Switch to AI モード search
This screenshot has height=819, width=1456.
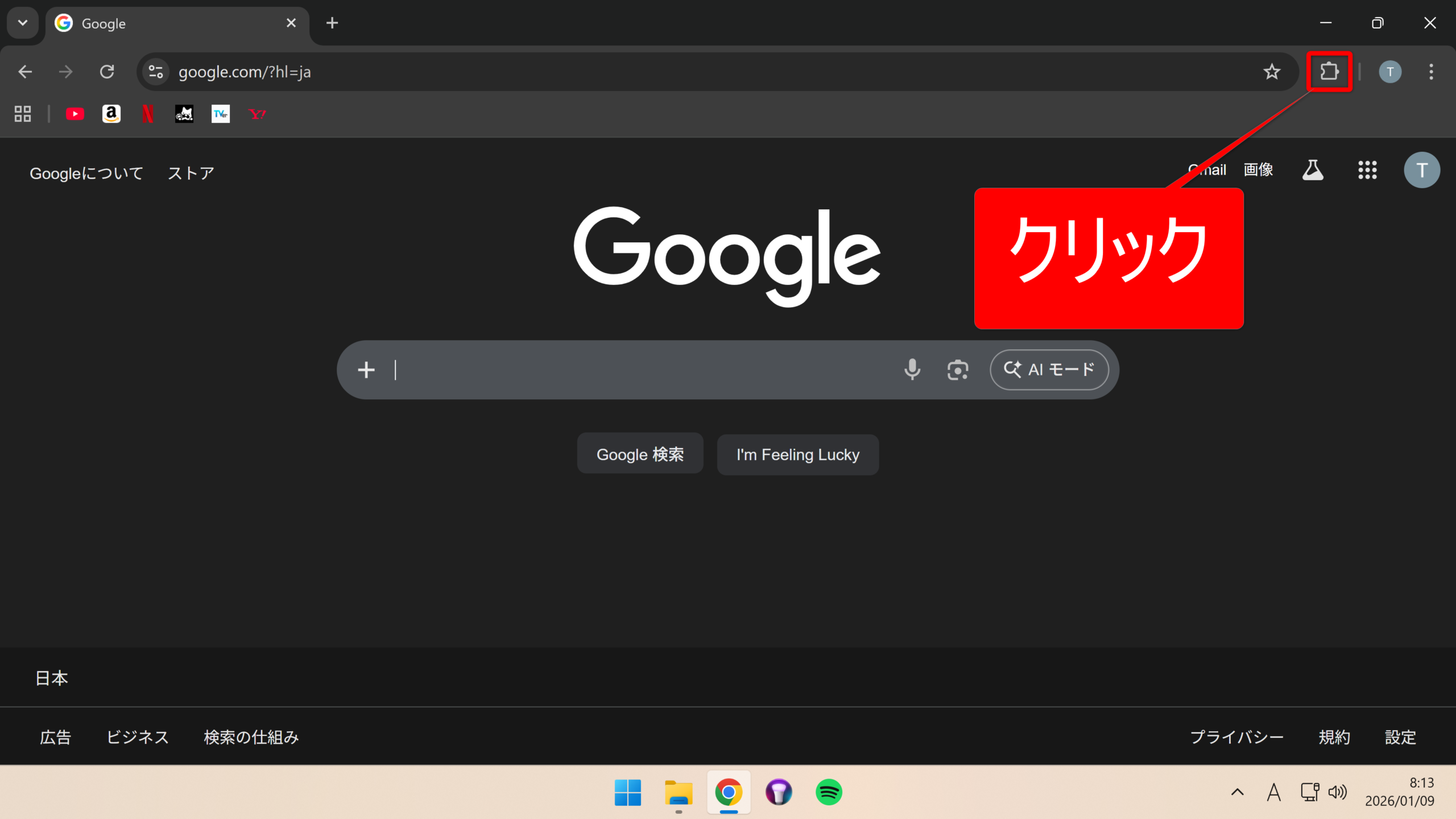click(x=1049, y=370)
